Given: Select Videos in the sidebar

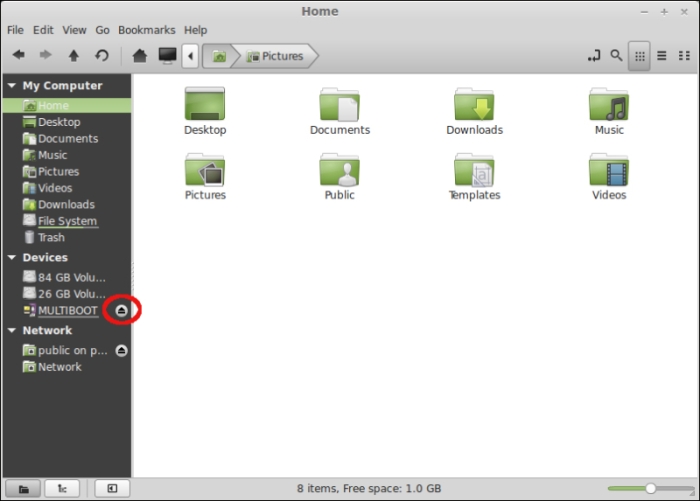Looking at the screenshot, I should (x=67, y=188).
